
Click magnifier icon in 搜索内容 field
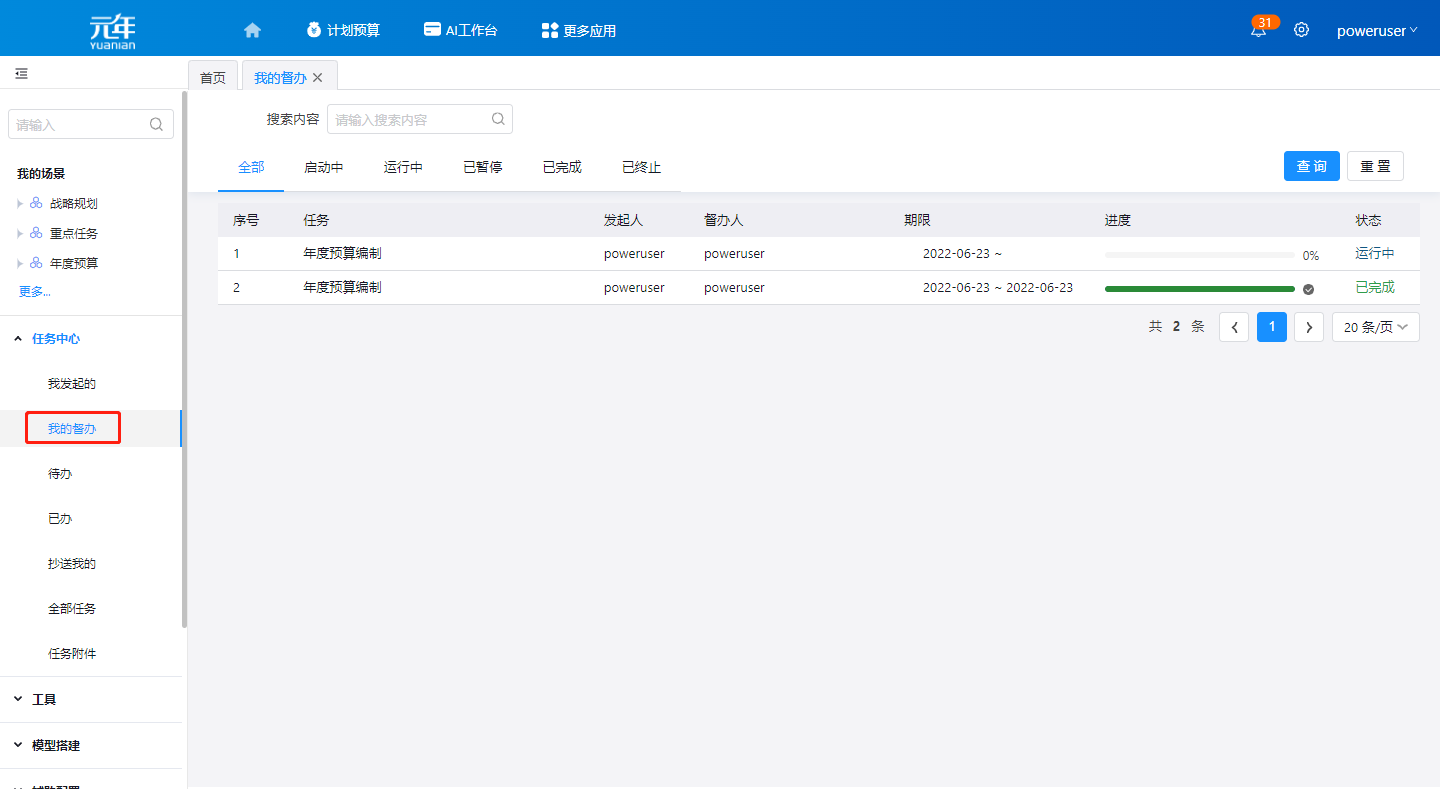(x=498, y=119)
